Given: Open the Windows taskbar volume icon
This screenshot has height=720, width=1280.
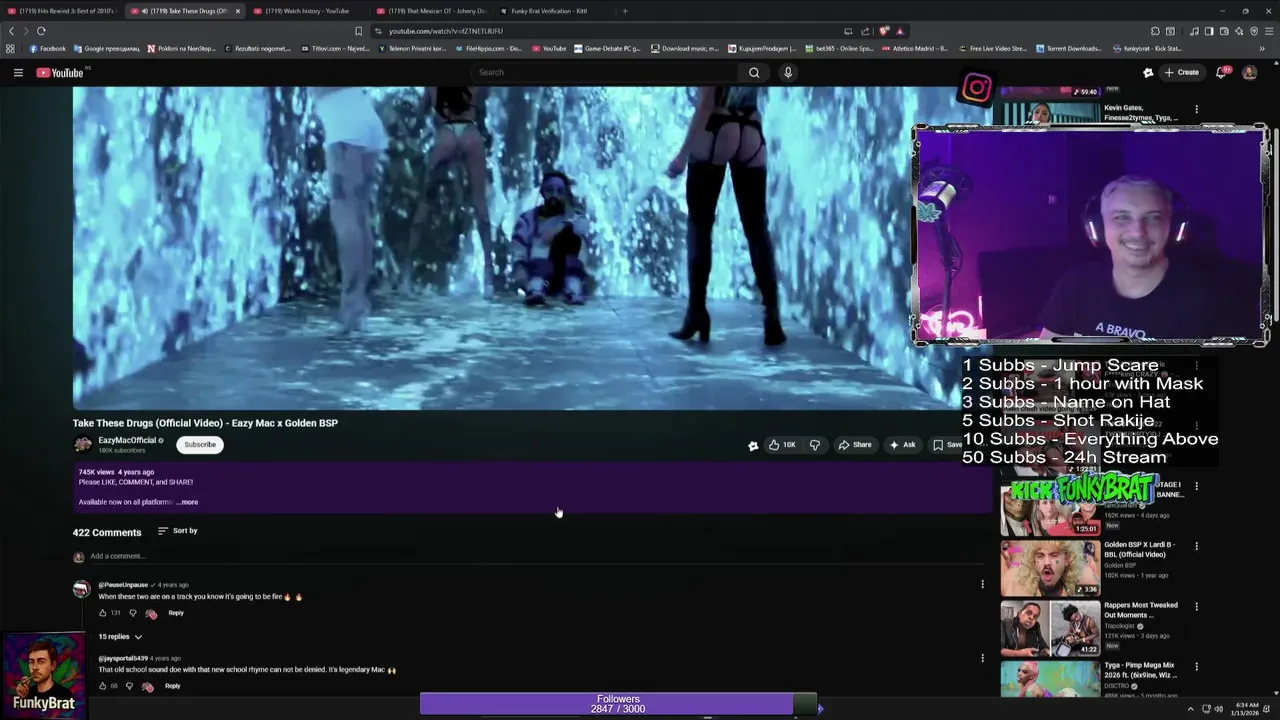Looking at the screenshot, I should [1218, 709].
